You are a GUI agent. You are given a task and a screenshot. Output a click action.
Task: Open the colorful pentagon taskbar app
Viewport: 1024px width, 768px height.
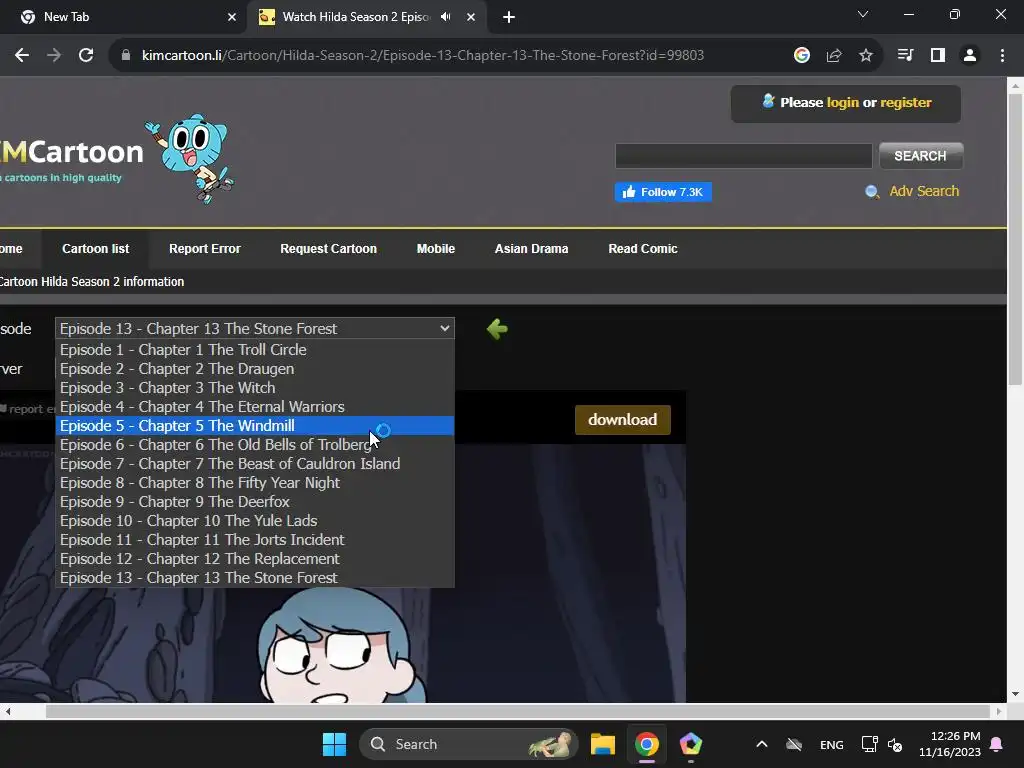tap(690, 744)
